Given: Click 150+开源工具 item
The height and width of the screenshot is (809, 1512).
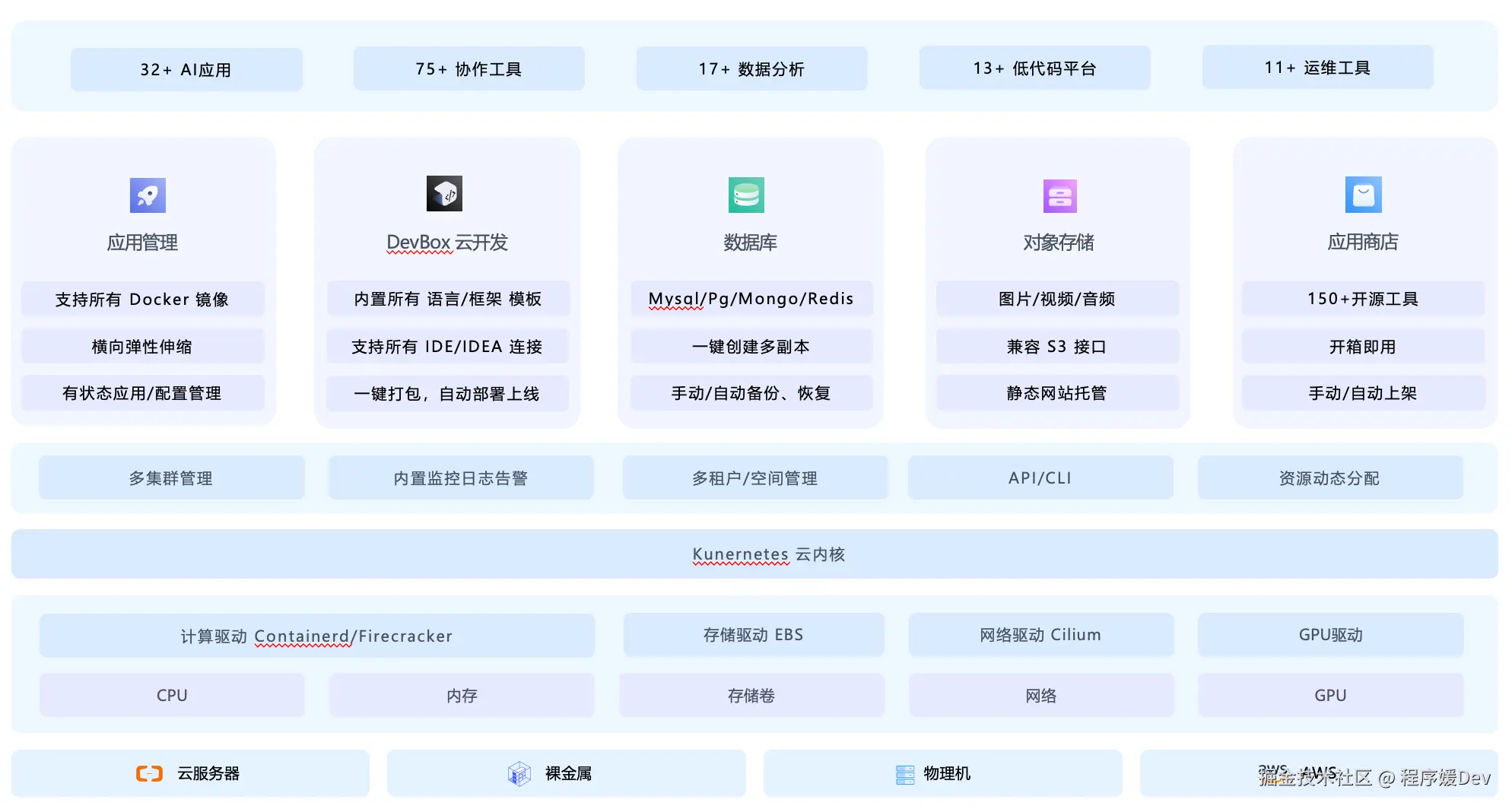Looking at the screenshot, I should point(1363,299).
